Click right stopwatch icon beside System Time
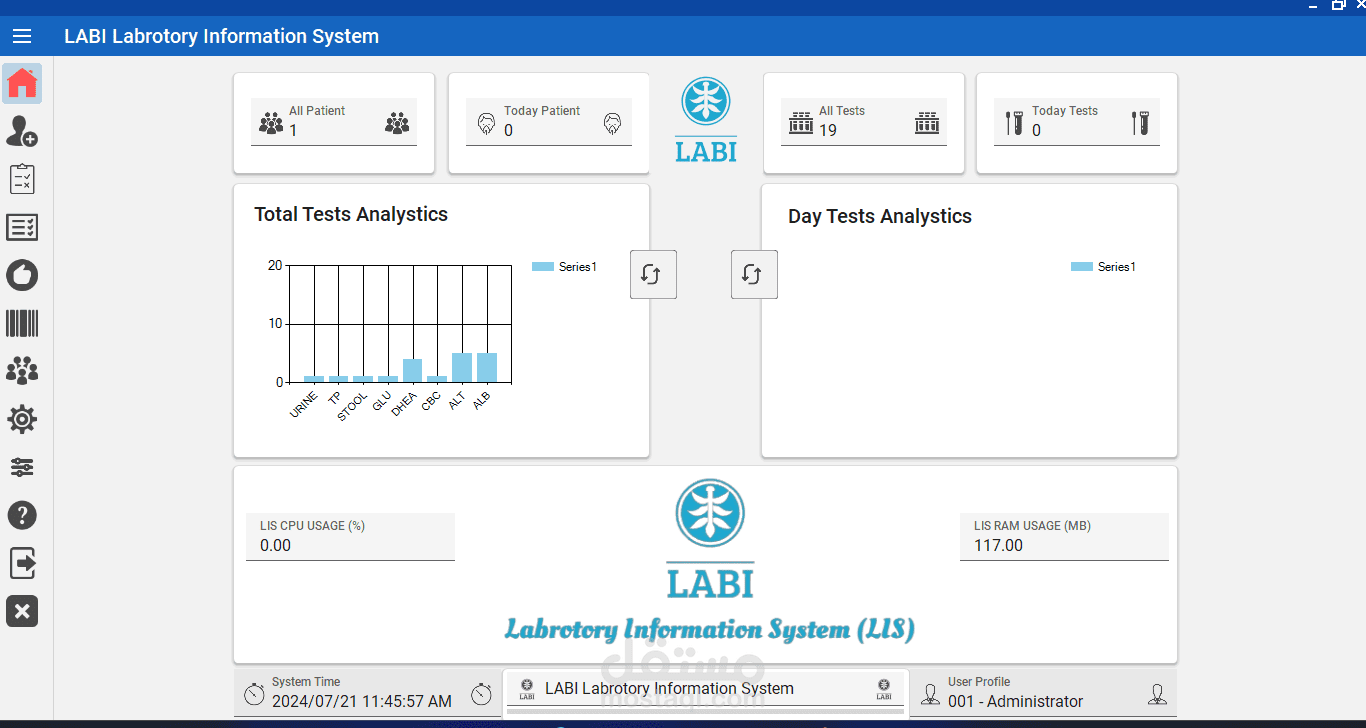The width and height of the screenshot is (1366, 728). coord(481,693)
